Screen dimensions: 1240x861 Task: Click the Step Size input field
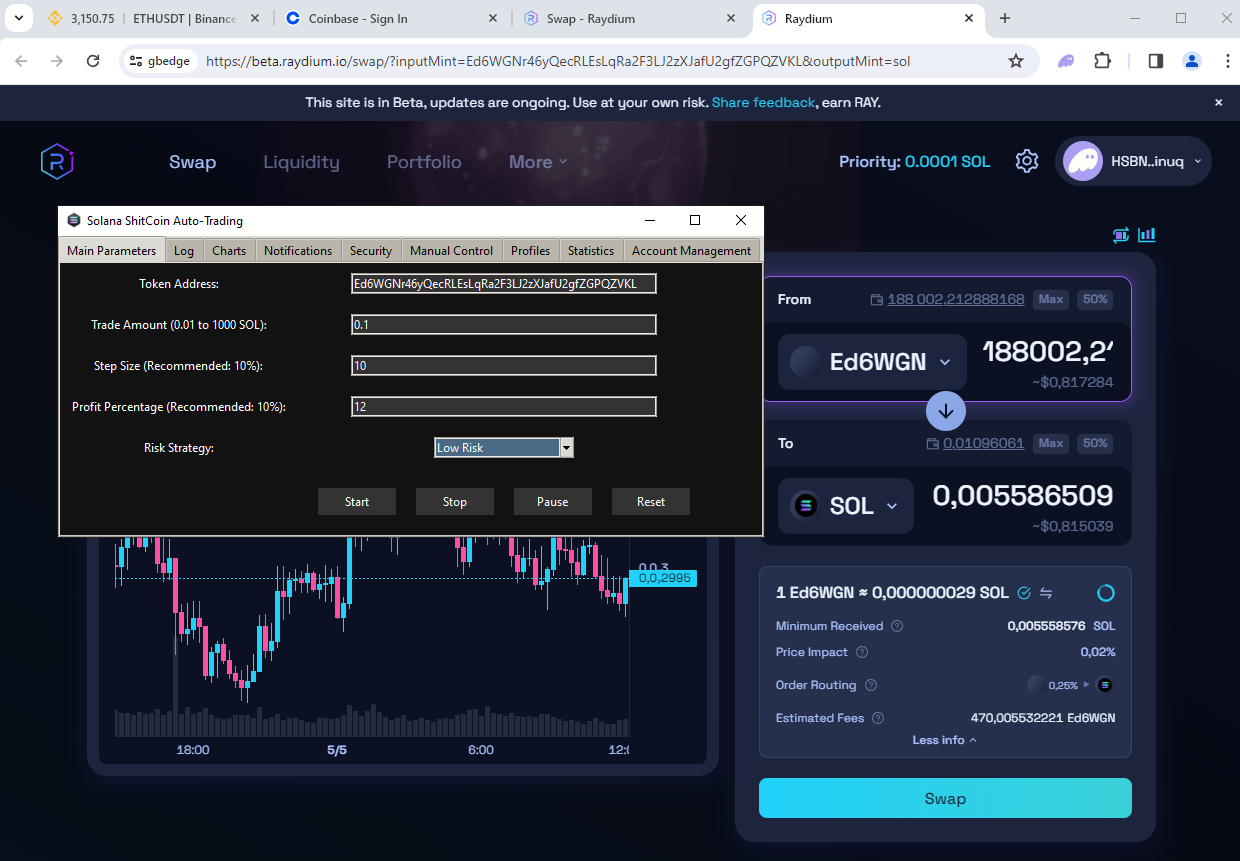504,366
